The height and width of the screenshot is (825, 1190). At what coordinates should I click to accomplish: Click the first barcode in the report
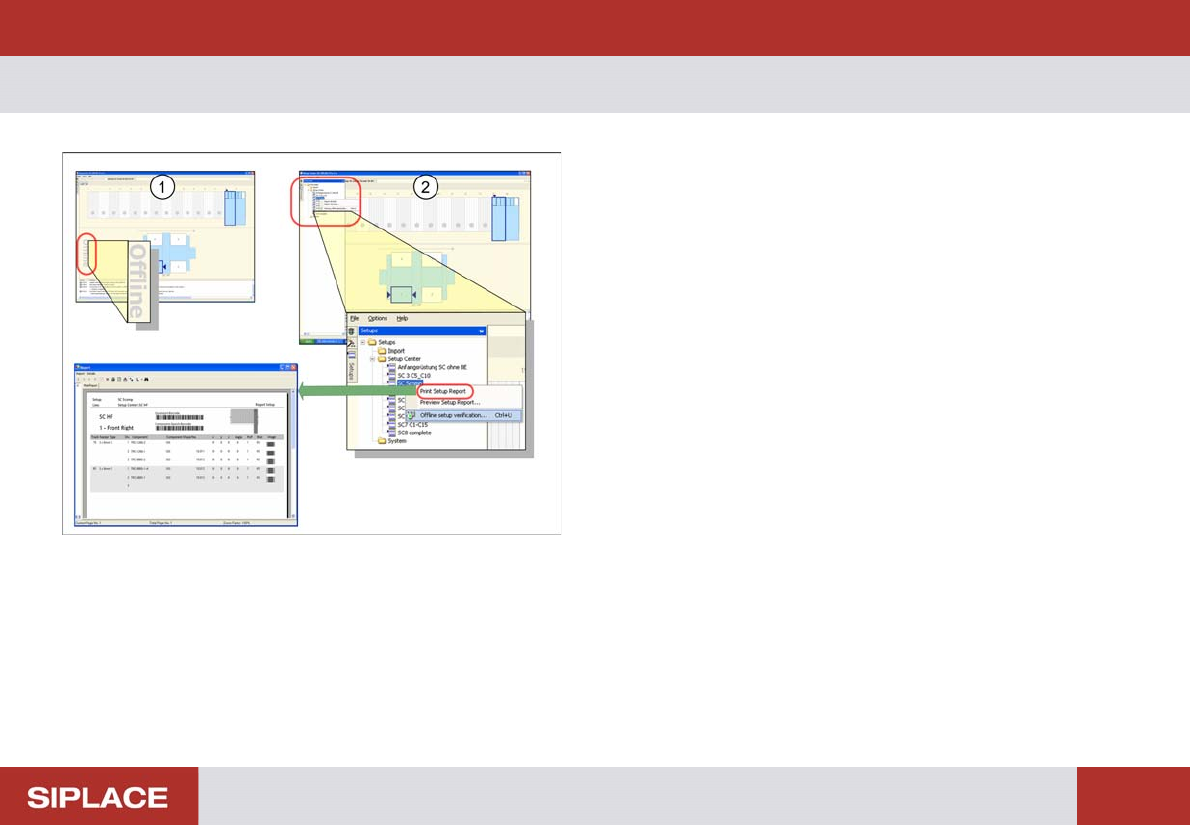pos(180,417)
